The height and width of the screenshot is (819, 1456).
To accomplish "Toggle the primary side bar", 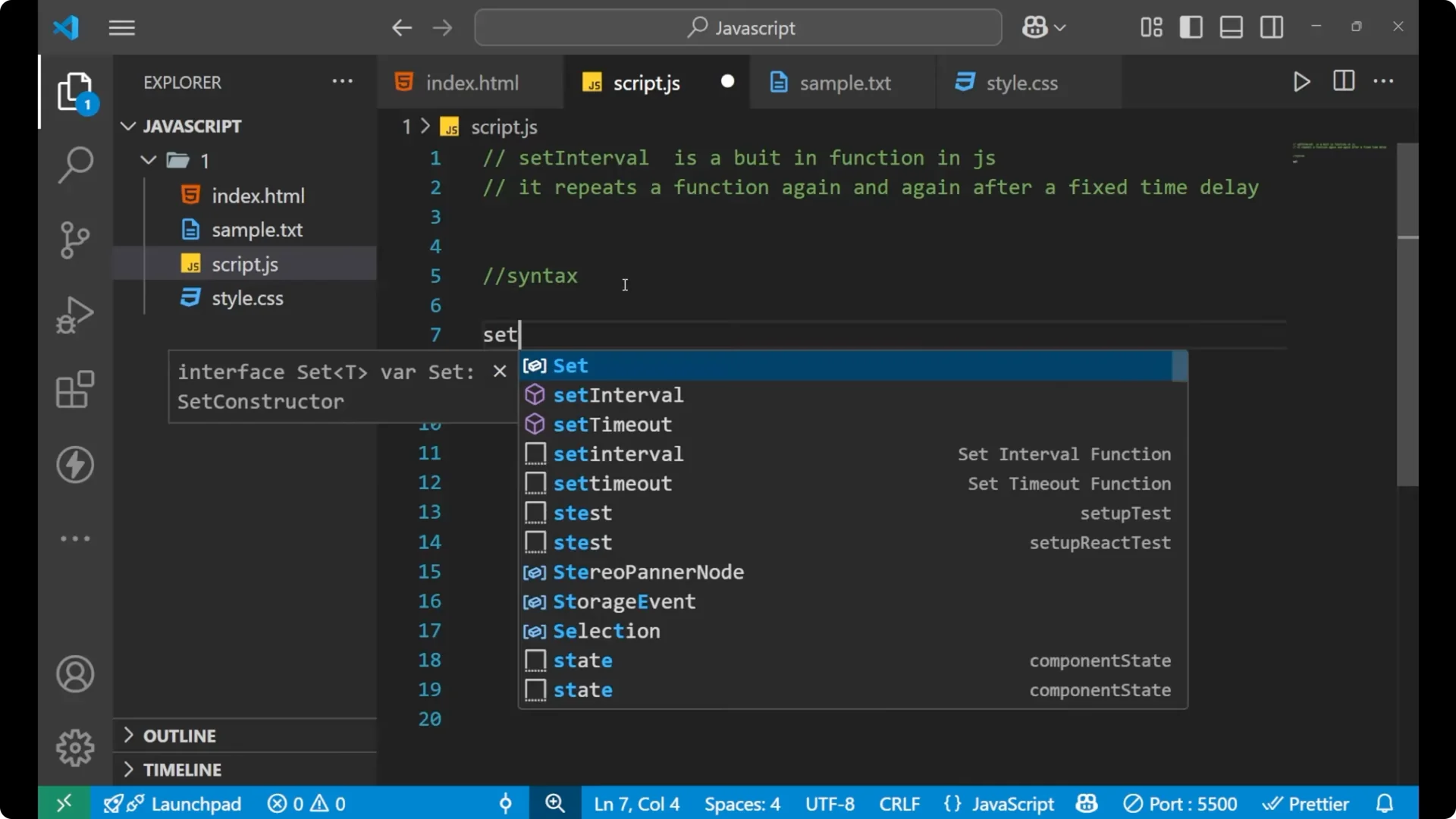I will tap(1191, 27).
